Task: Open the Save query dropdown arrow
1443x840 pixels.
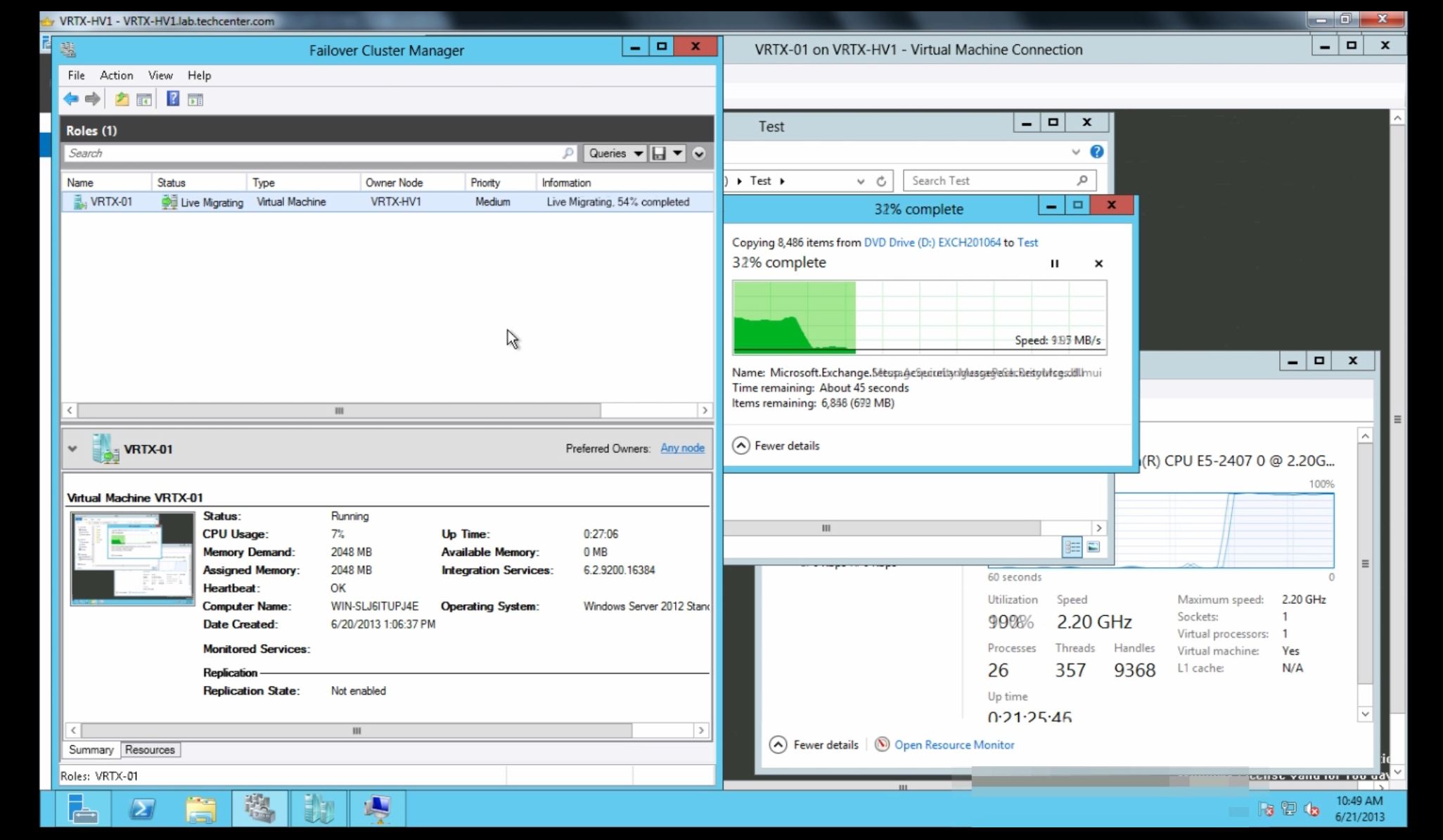Action: (677, 153)
